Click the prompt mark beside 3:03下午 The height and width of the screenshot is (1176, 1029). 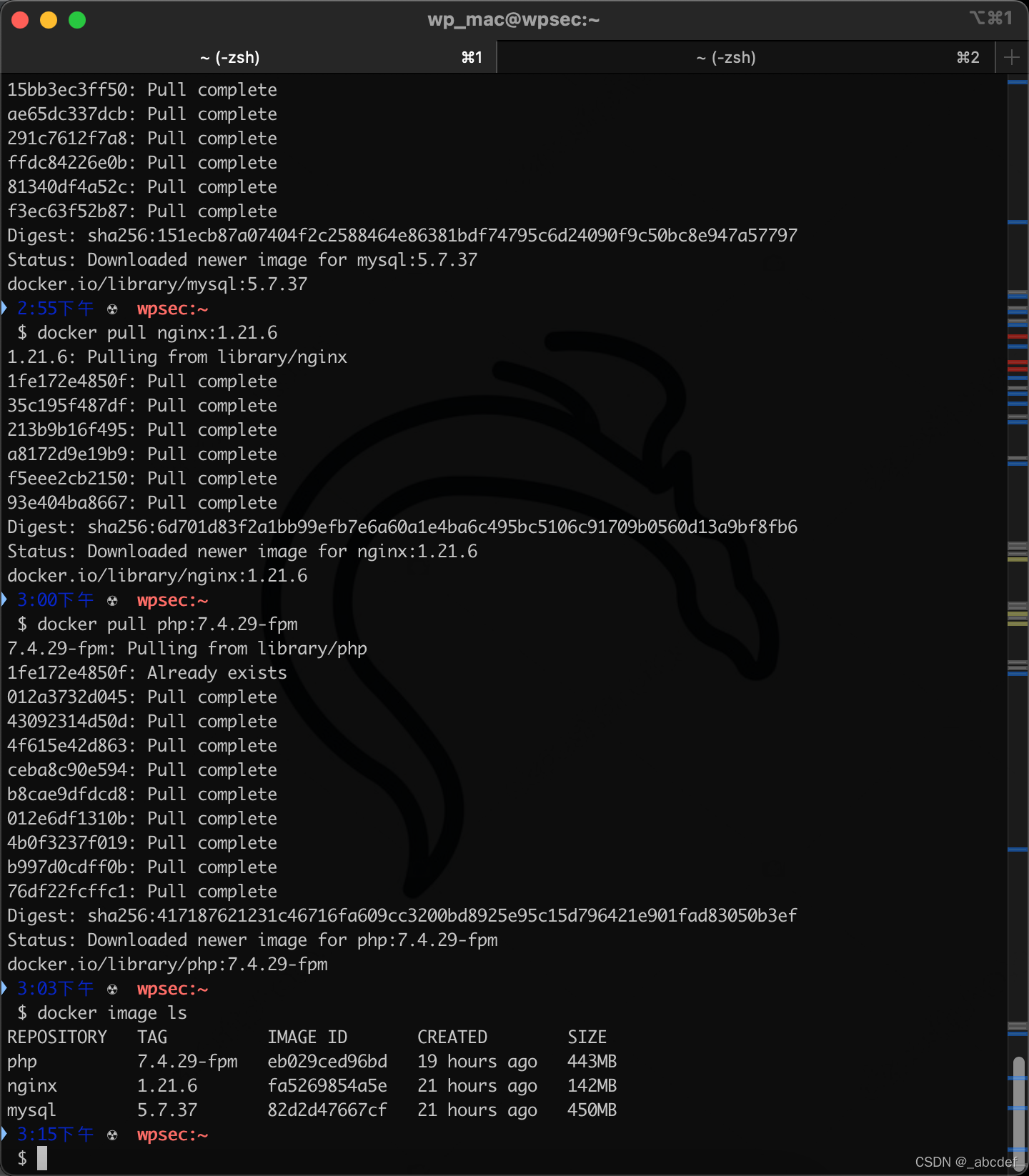[4, 988]
